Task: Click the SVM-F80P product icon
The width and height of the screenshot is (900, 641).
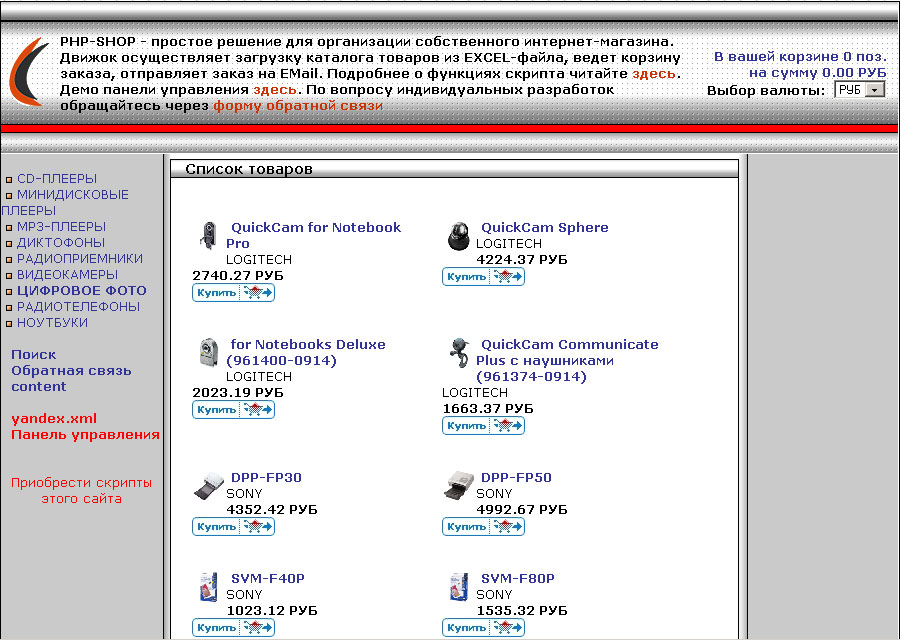Action: pos(458,586)
